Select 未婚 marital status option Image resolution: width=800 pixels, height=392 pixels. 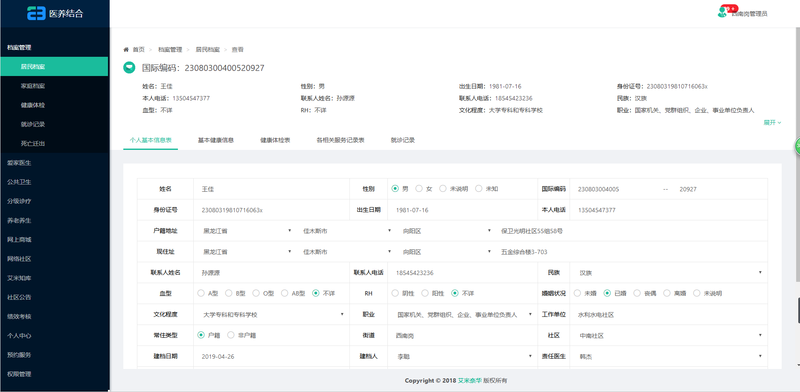coord(577,293)
